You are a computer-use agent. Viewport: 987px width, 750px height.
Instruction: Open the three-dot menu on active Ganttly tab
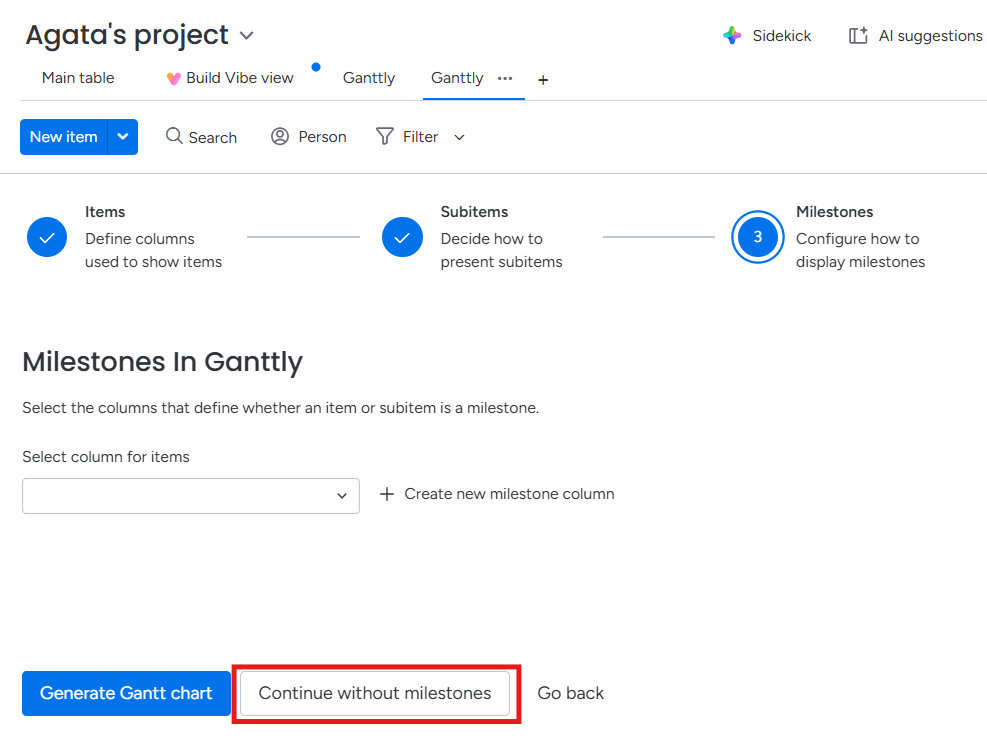505,79
